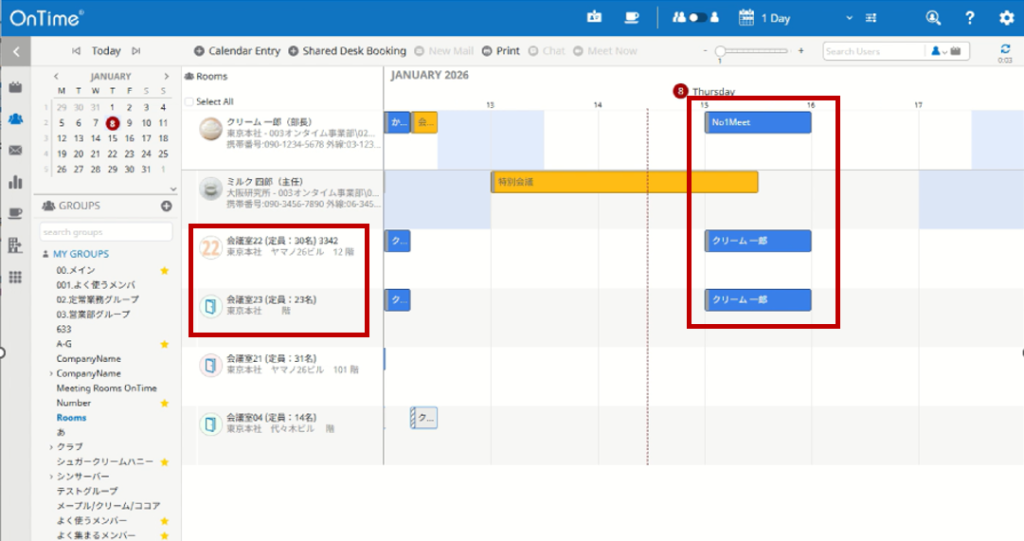Open the mail view in left sidebar

point(15,150)
